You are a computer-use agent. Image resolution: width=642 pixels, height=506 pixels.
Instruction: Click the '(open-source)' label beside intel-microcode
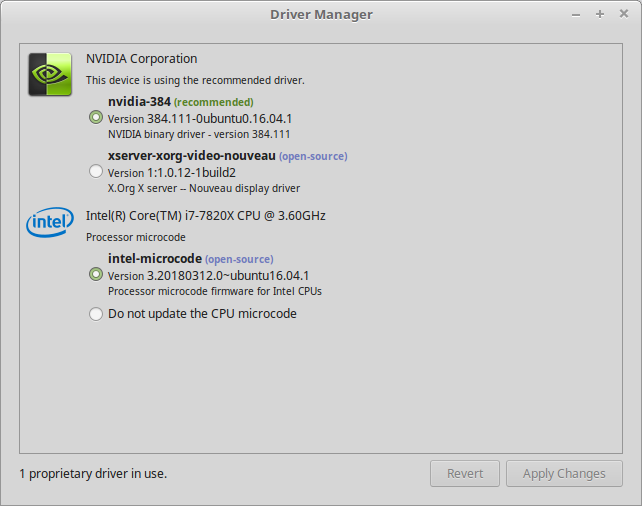(240, 260)
